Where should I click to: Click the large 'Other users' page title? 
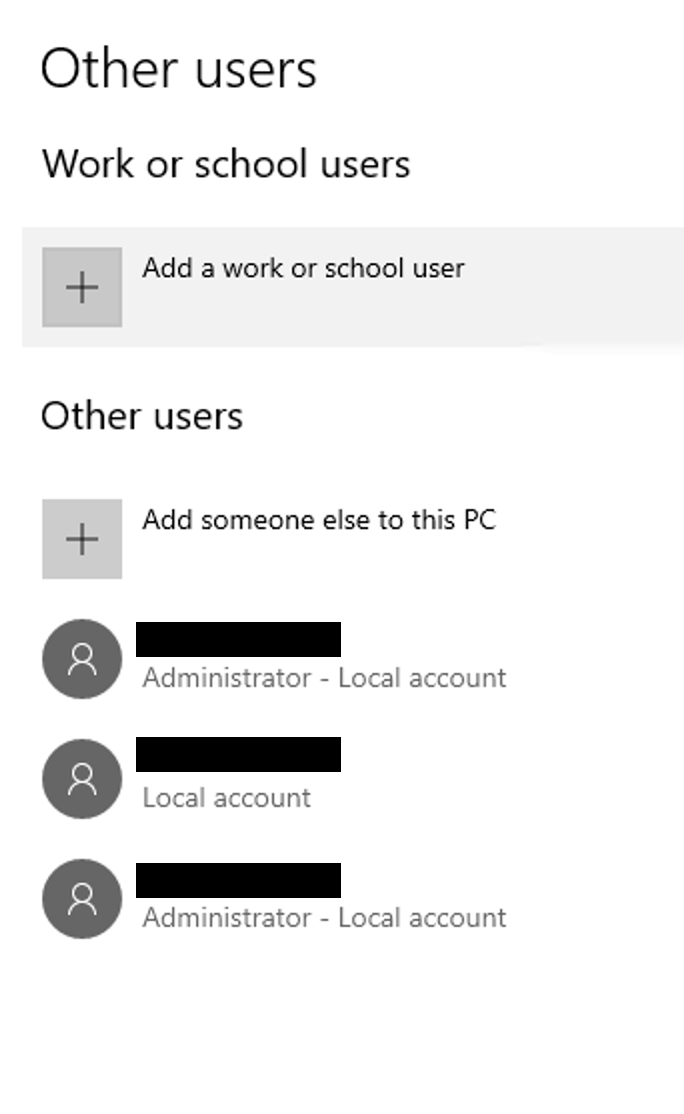coord(179,70)
